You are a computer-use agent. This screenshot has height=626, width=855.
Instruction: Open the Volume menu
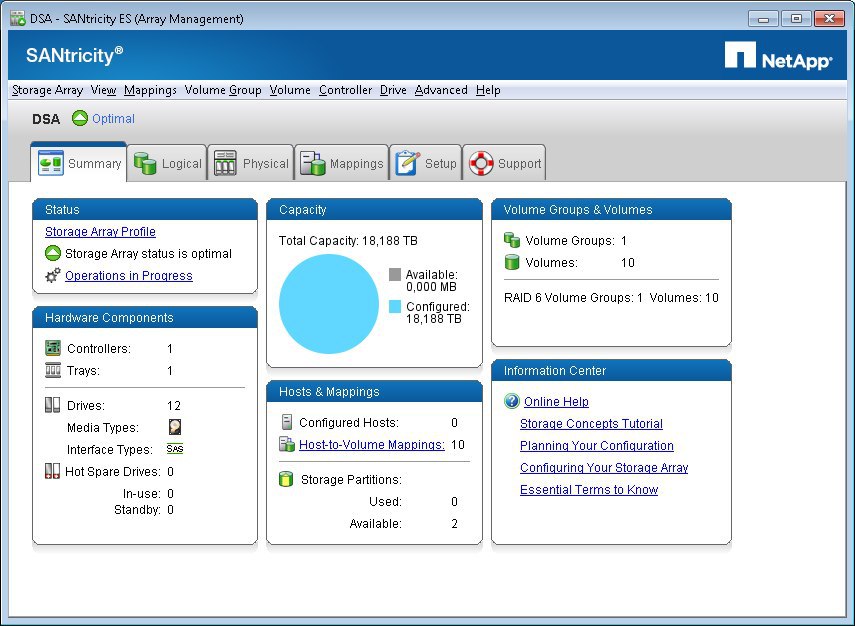pos(290,90)
